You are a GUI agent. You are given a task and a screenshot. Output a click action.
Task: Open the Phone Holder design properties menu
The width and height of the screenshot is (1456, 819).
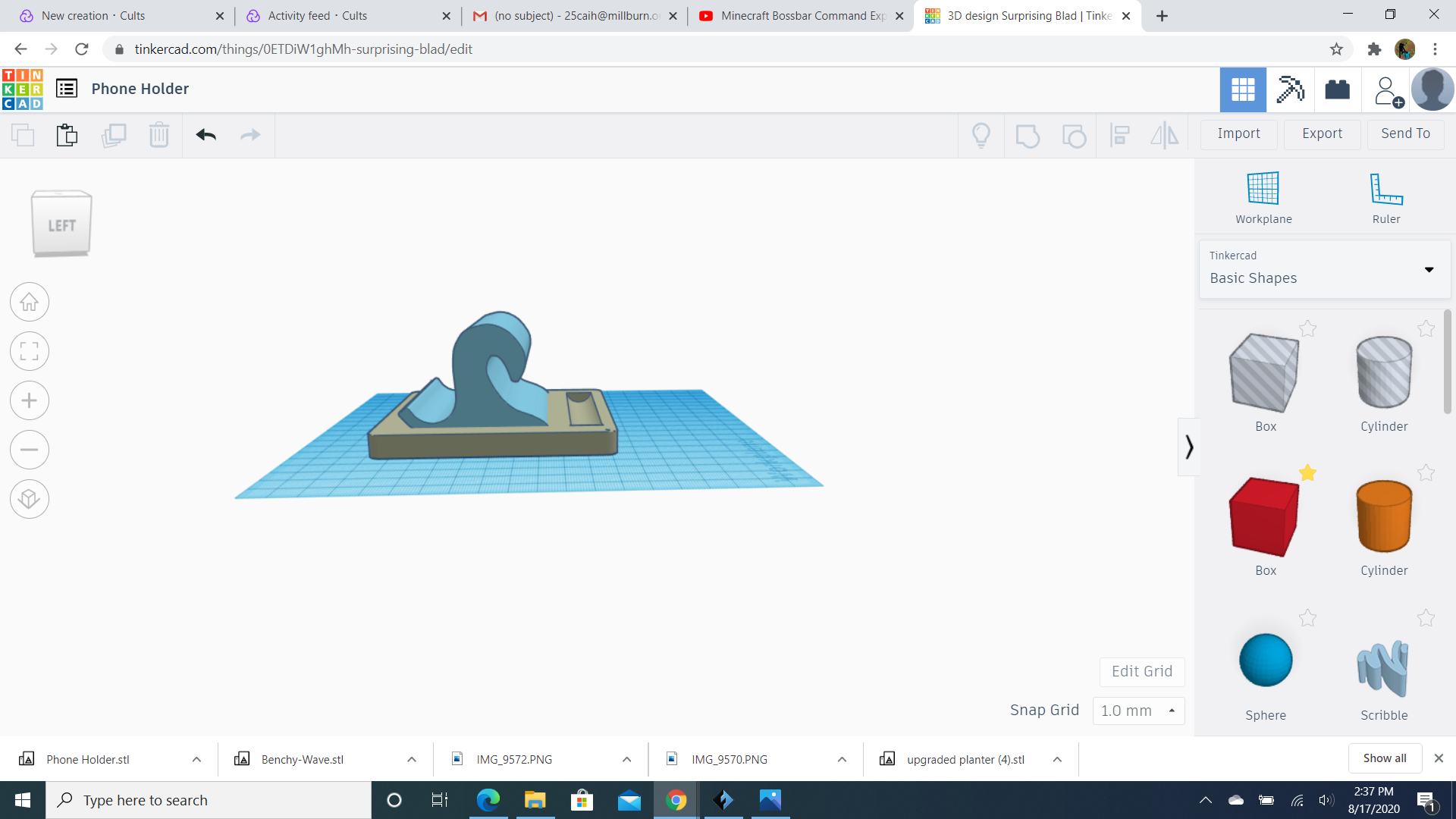(67, 88)
